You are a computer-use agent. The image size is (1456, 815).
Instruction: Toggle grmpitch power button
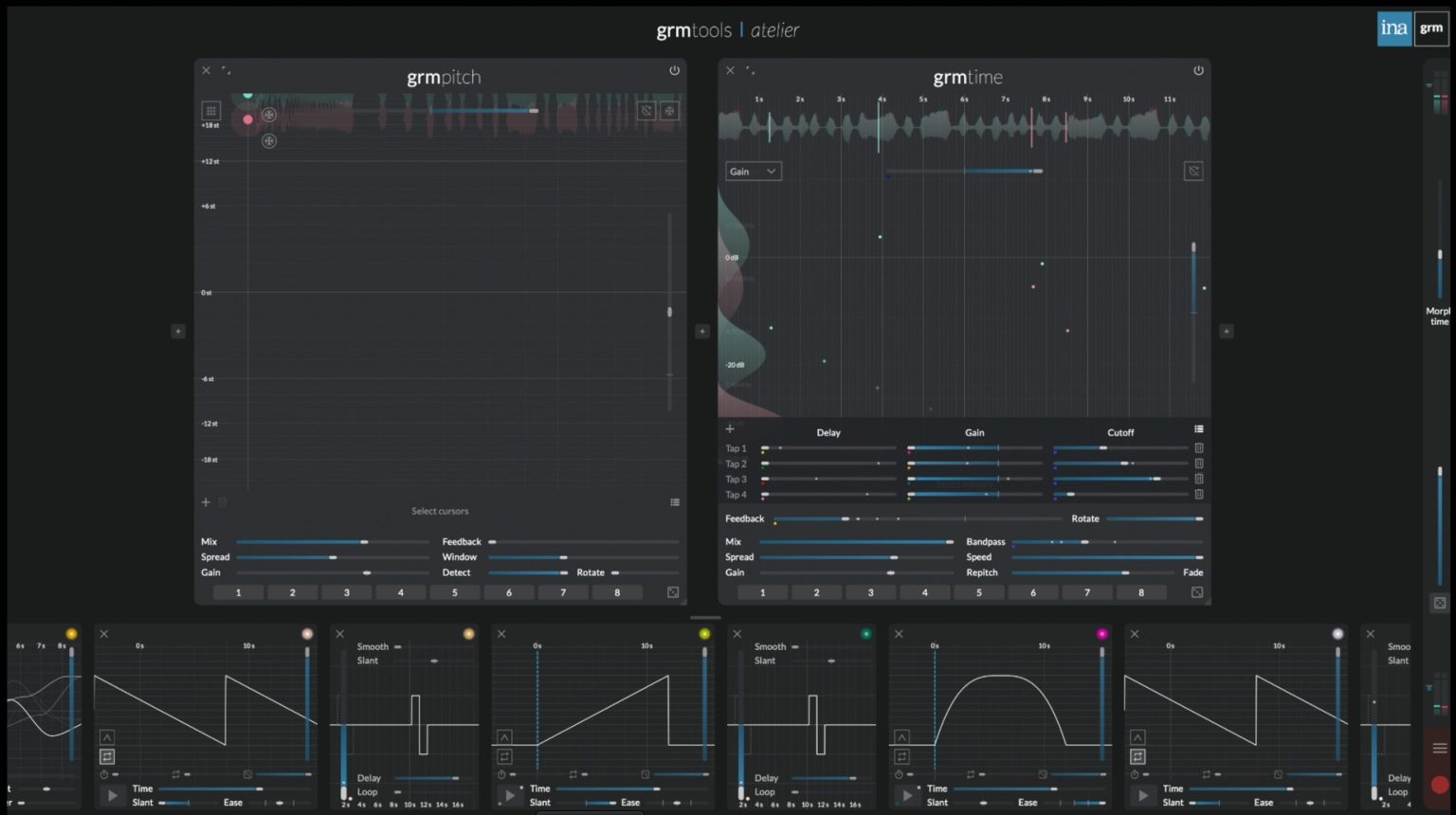pyautogui.click(x=674, y=70)
